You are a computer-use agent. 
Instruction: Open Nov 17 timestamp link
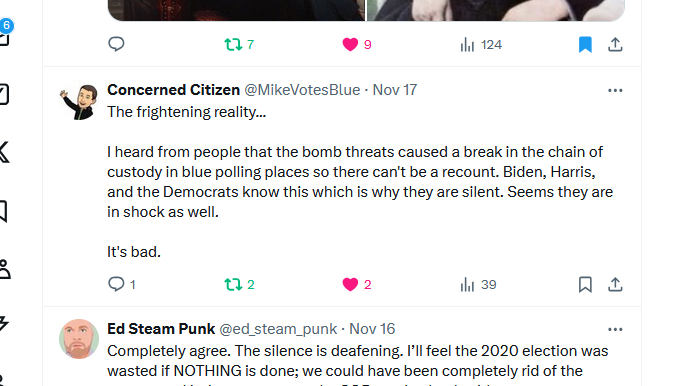coord(395,90)
